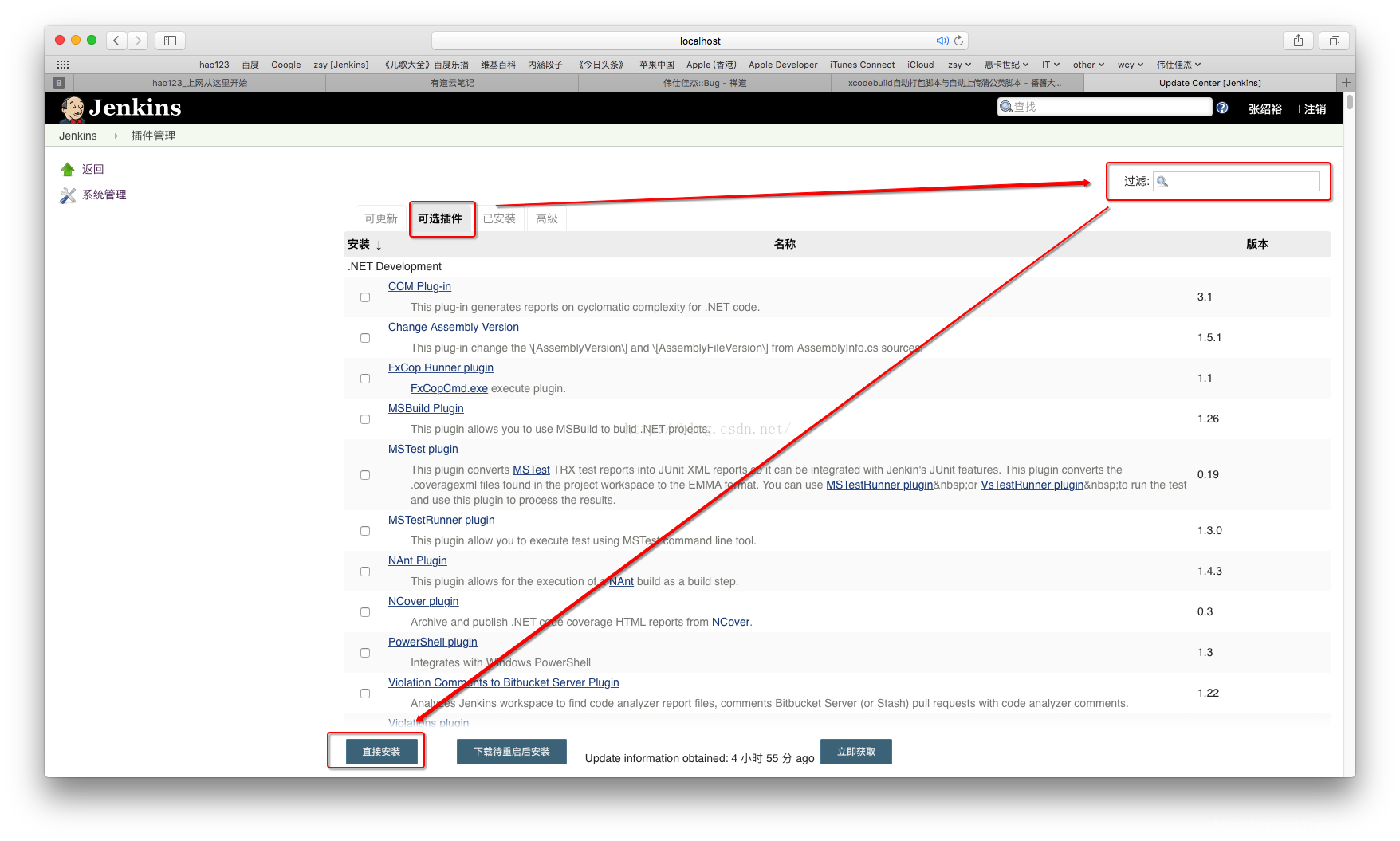Click the 返回 sidebar link
Viewport: 1400px width, 841px height.
click(x=93, y=169)
